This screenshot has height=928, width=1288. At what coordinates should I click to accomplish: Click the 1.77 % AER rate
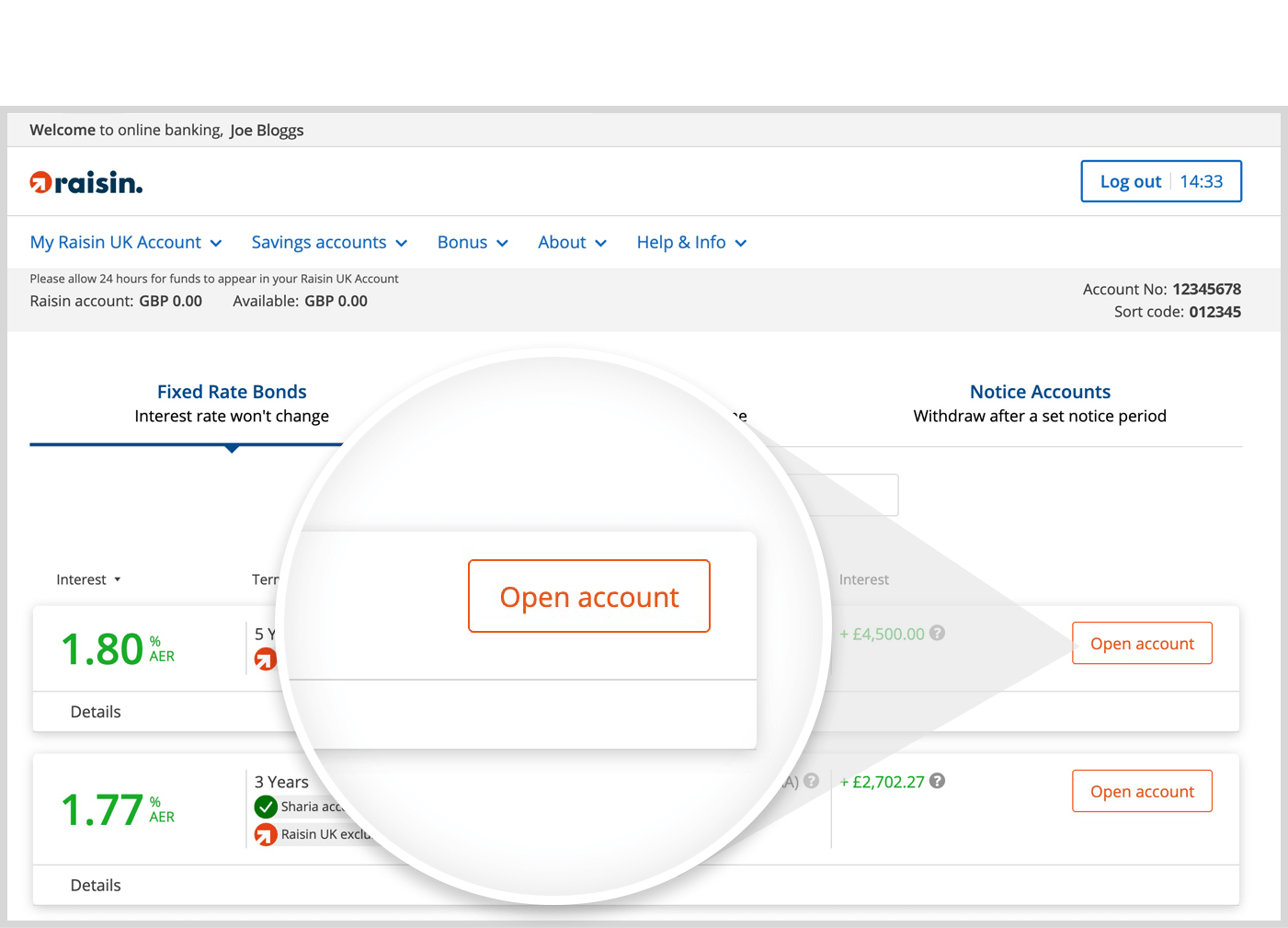point(117,809)
